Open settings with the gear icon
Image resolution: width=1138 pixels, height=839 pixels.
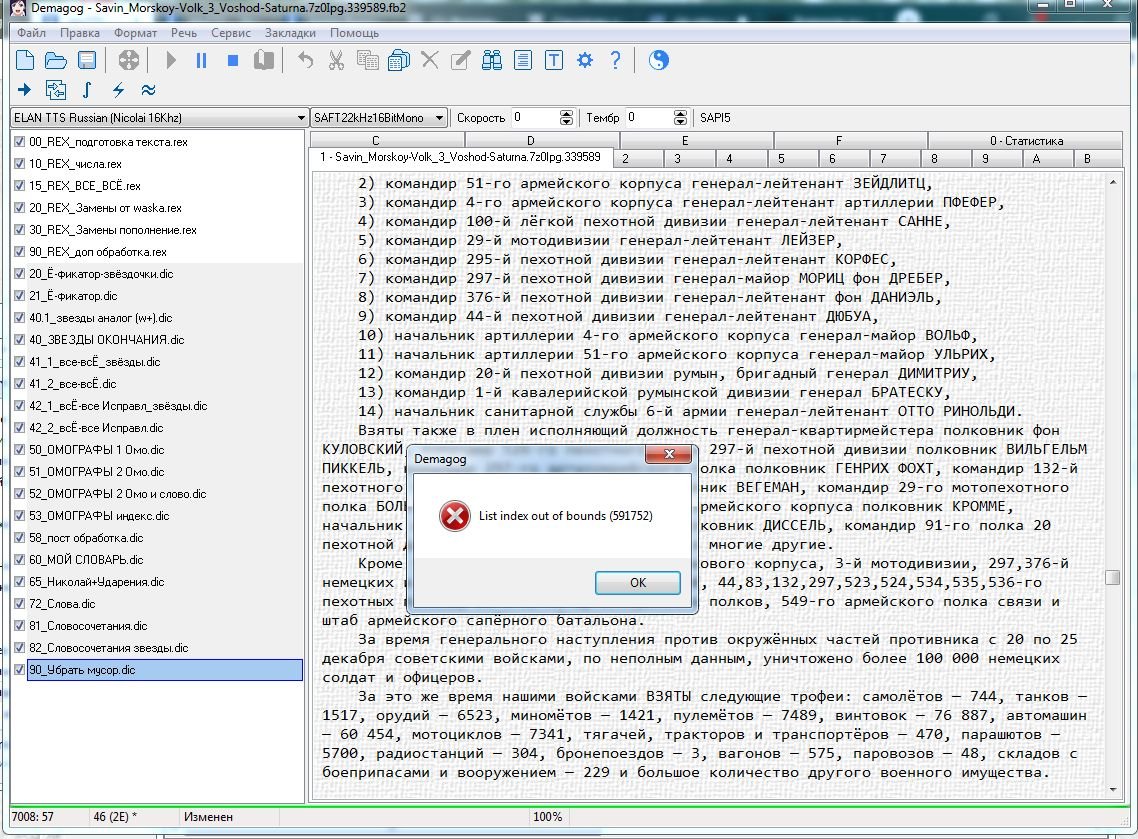(585, 60)
